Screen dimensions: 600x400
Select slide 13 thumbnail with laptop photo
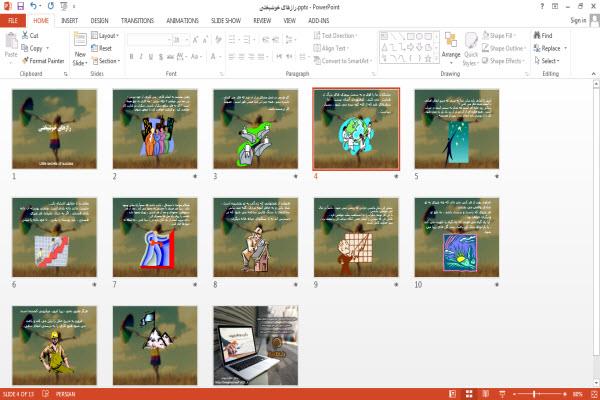256,346
